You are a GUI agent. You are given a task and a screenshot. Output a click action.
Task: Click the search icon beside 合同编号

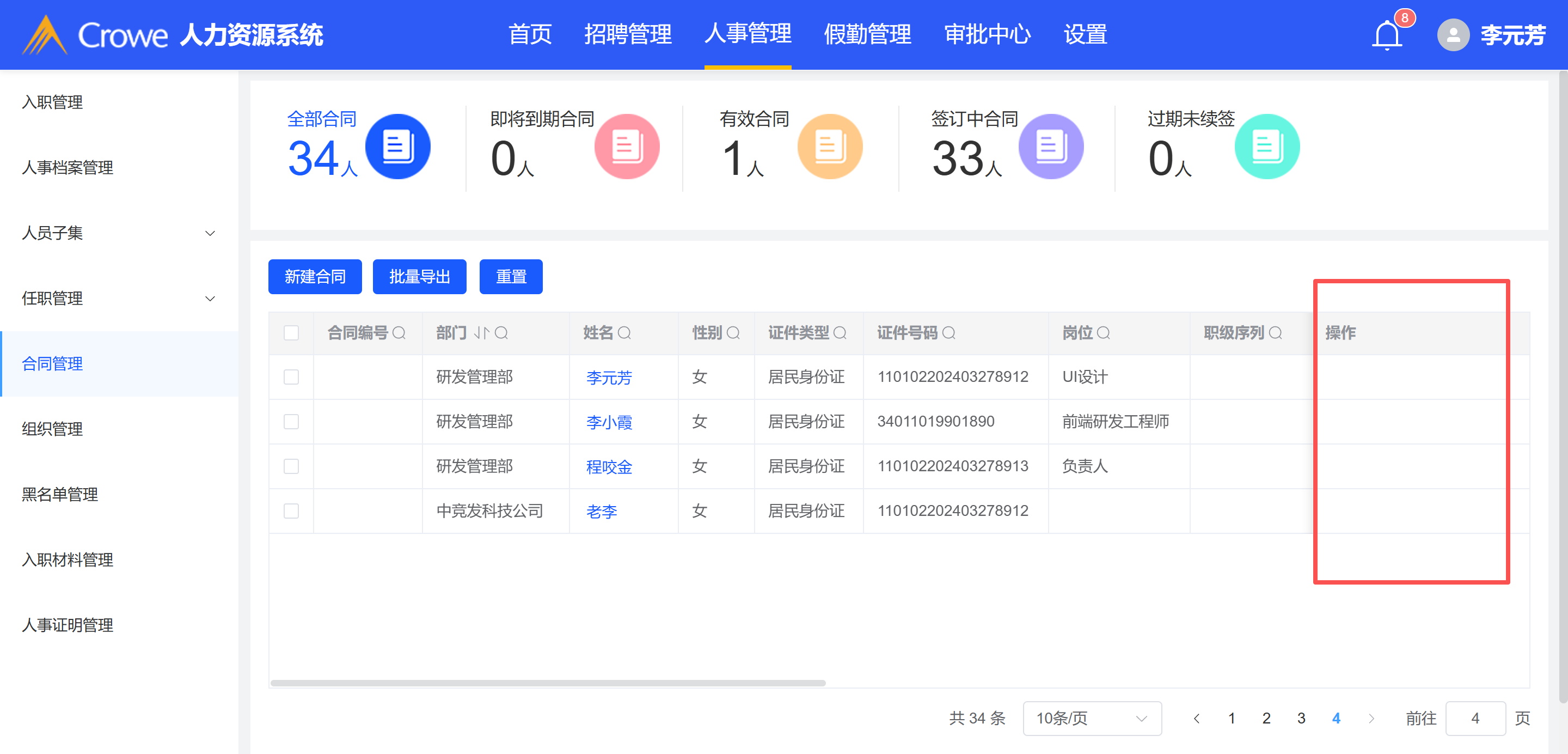pos(399,333)
